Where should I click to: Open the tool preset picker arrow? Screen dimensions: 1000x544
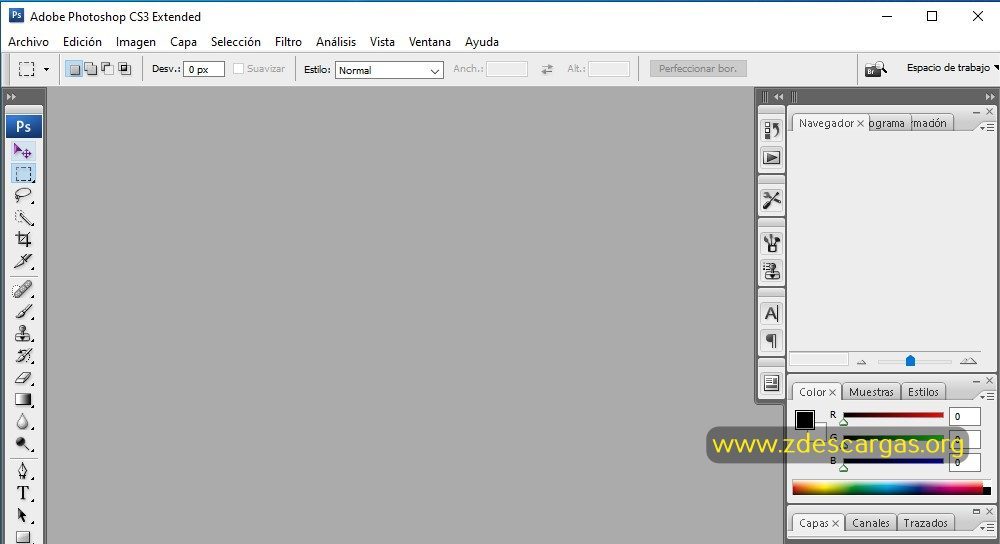(46, 69)
